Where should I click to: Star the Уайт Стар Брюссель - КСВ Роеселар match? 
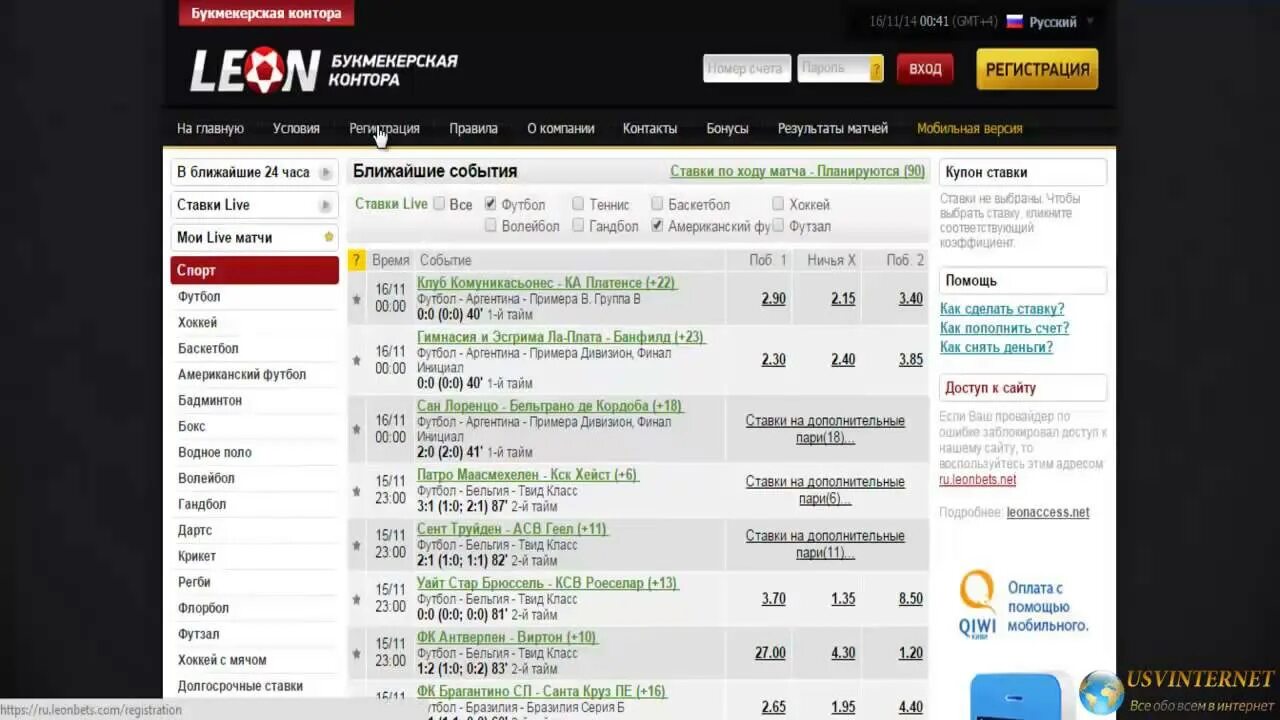(x=356, y=599)
